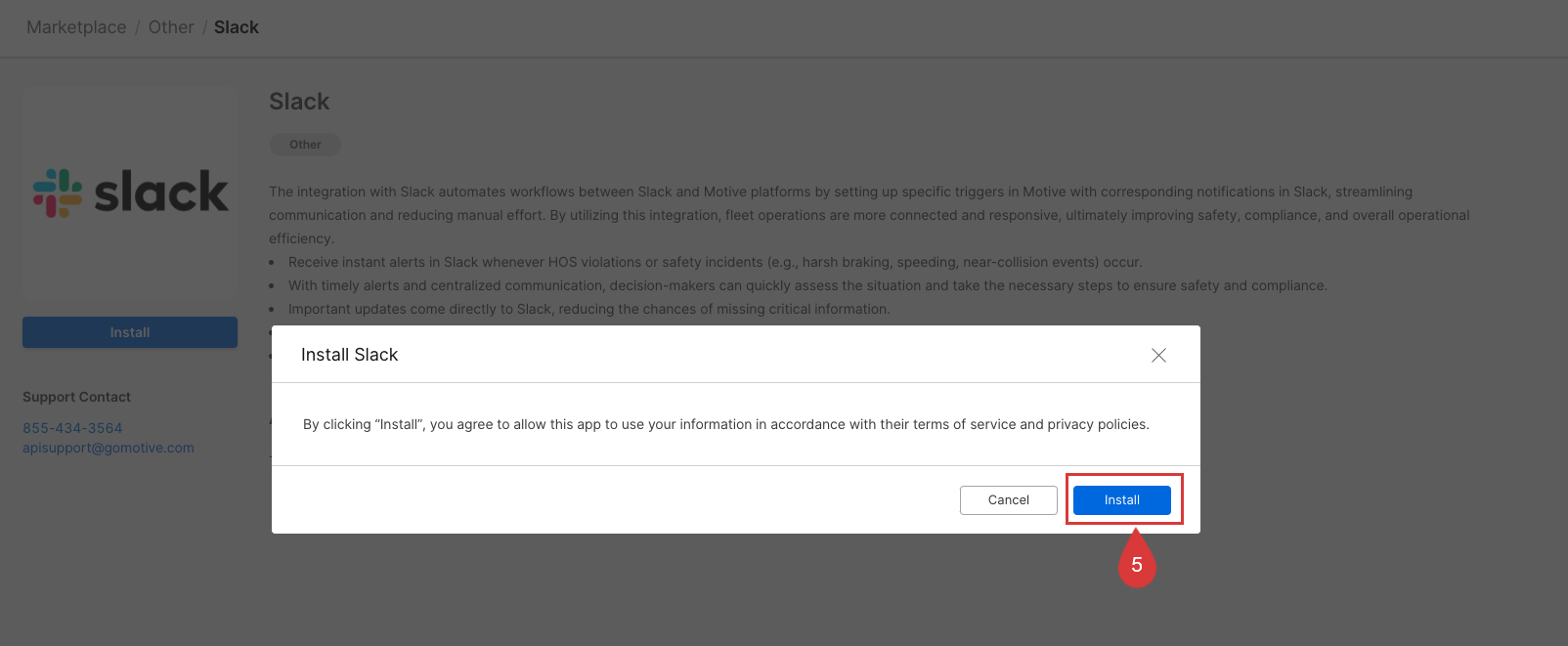Click the Other category tag
The height and width of the screenshot is (646, 1568).
305,145
